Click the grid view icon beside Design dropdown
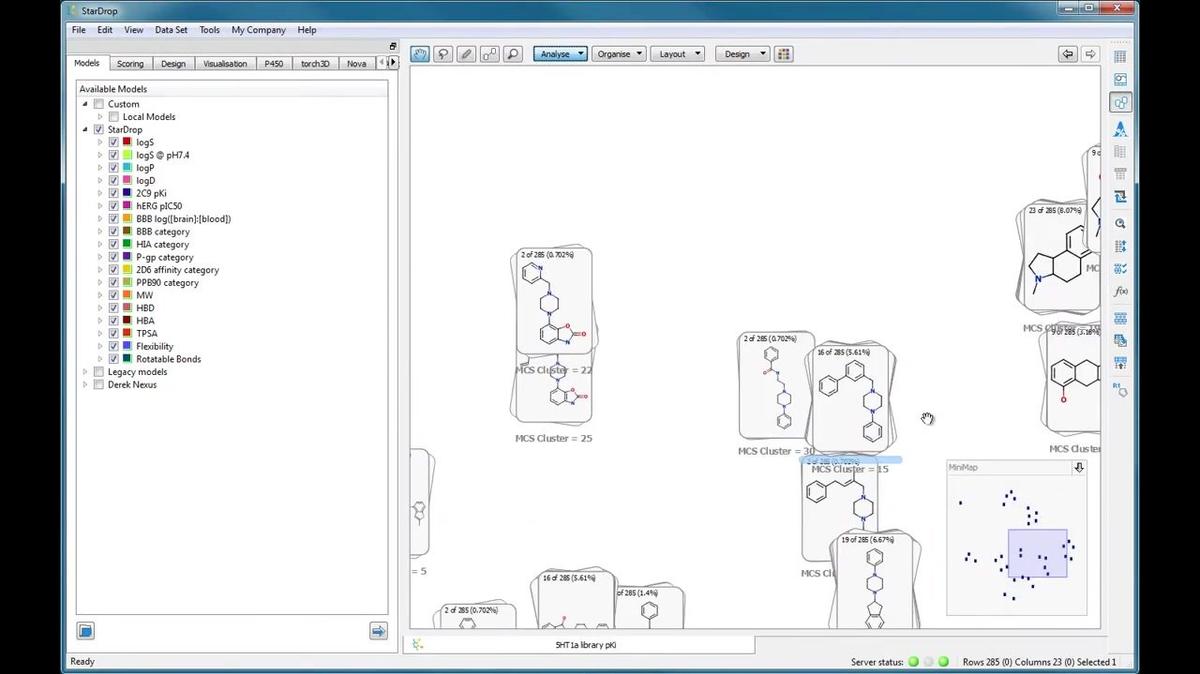 click(x=784, y=53)
